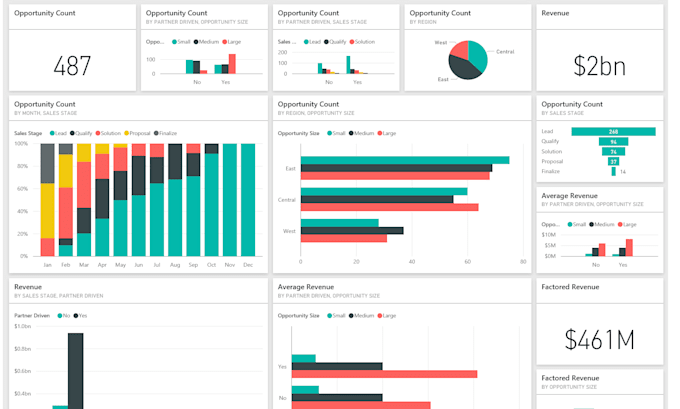Select the dark No Medium bar in the bottom Average Revenue chart

[337, 397]
